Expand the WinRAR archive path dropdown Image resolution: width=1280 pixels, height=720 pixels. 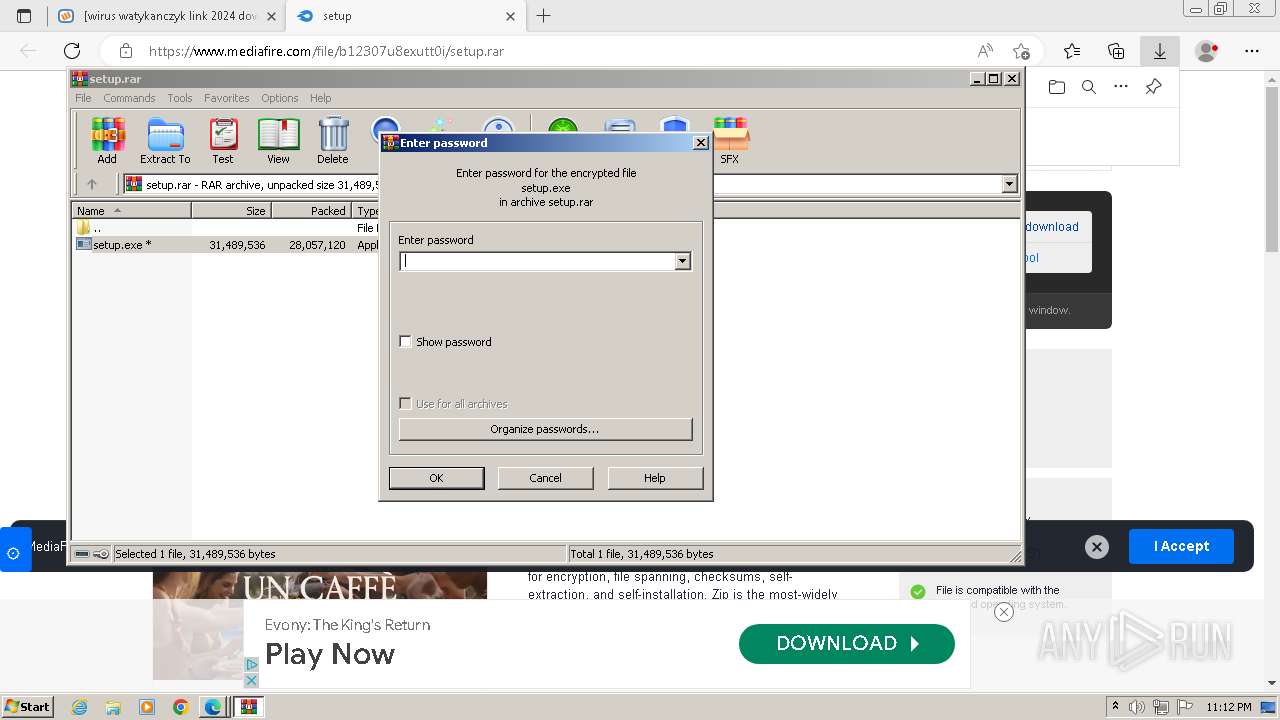point(1009,184)
